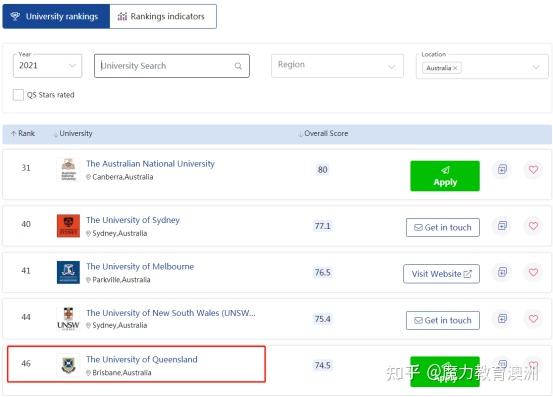Click the search magnifier icon
The width and height of the screenshot is (553, 397).
click(238, 66)
